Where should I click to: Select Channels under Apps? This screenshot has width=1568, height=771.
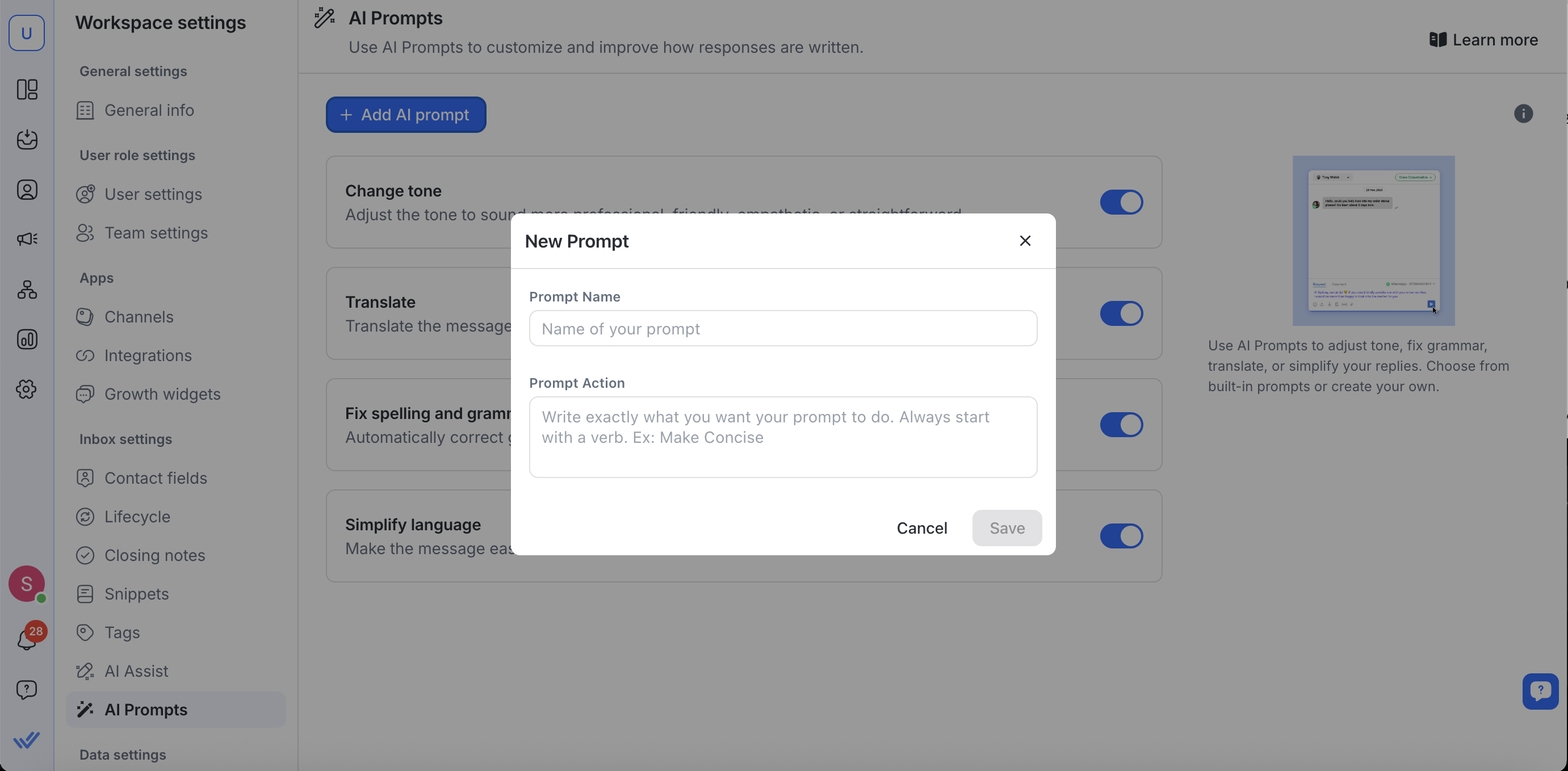[139, 317]
